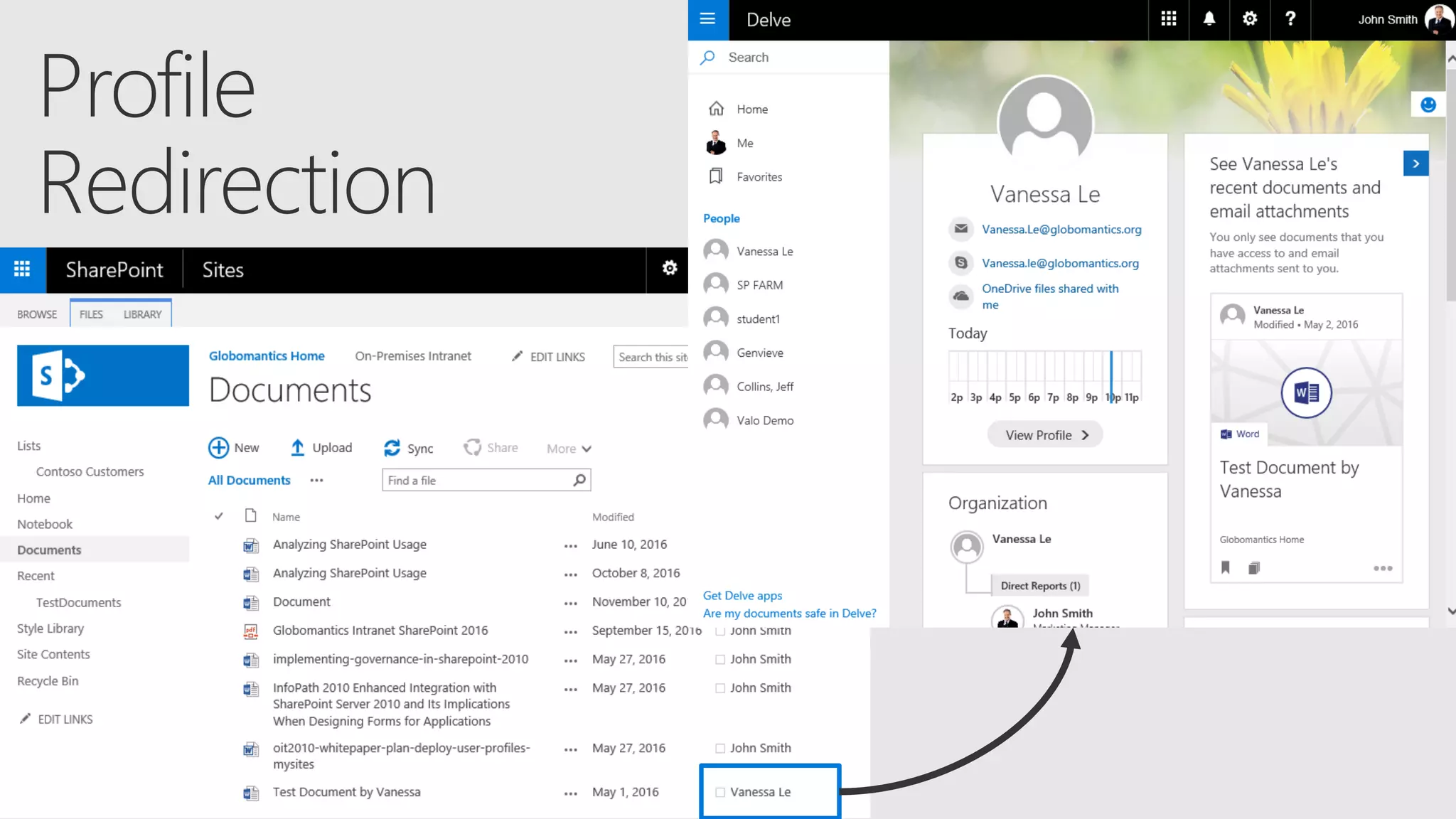Bookmark Test Document by Vanessa card

pos(1225,567)
